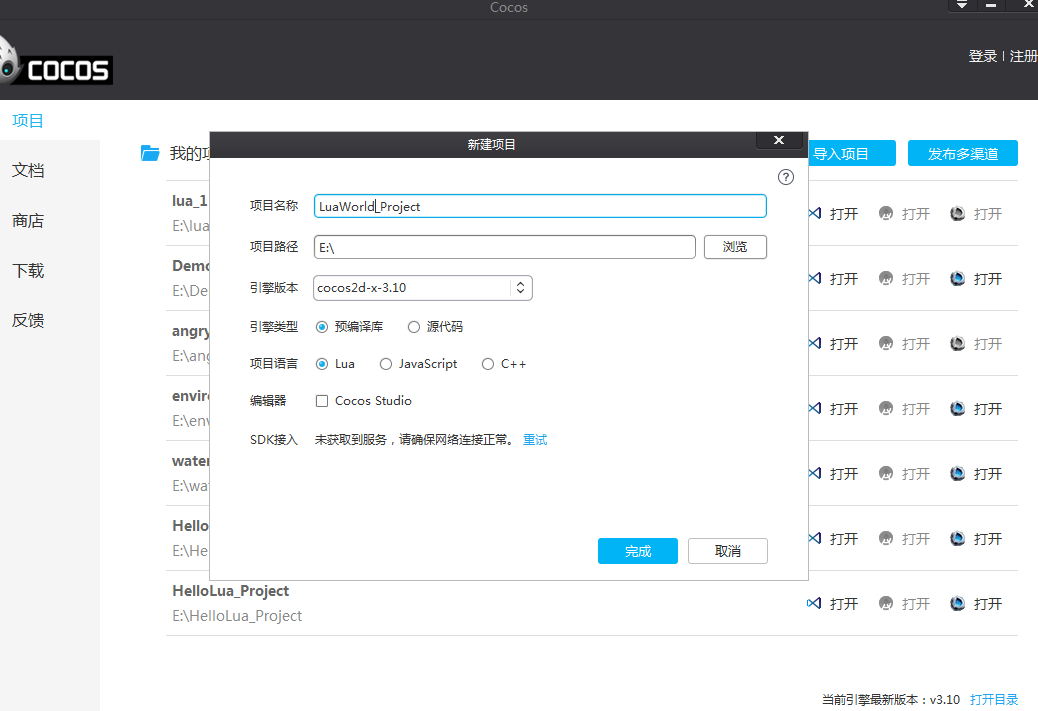Click the Visual Studio icon in the Demo row
The height and width of the screenshot is (711, 1038).
coord(814,278)
